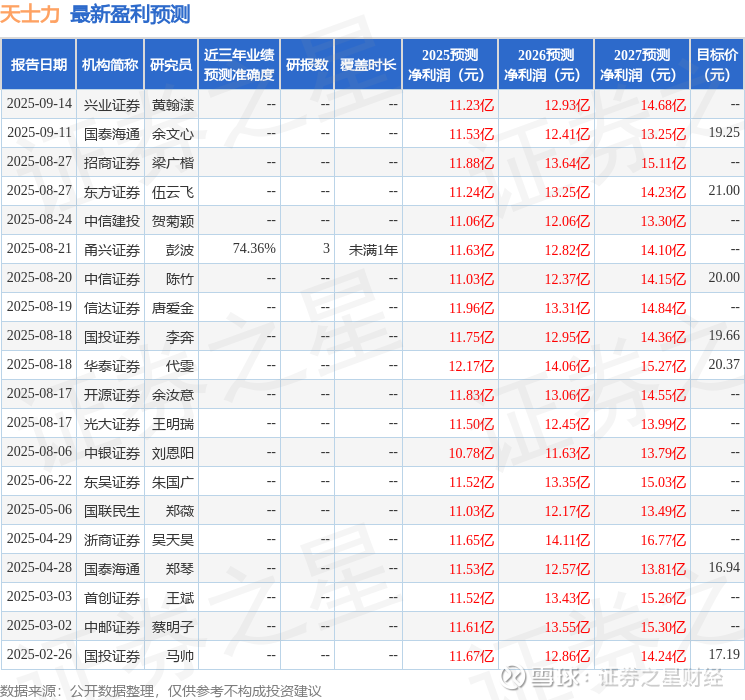Viewport: 745px width, 700px height.
Task: Click the 2025预测净利润 header
Action: coord(450,65)
